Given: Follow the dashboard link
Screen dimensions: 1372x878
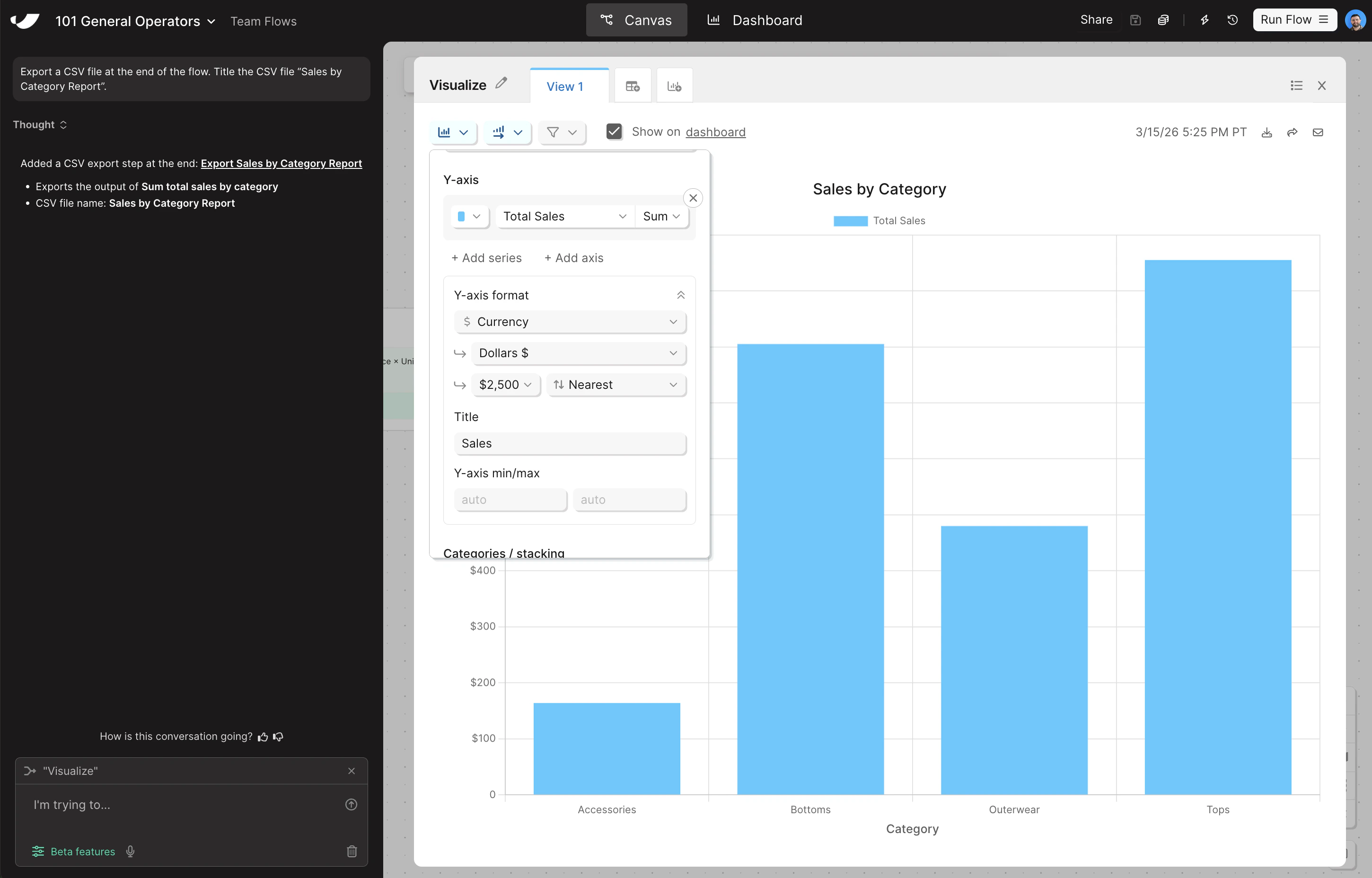Looking at the screenshot, I should (715, 132).
